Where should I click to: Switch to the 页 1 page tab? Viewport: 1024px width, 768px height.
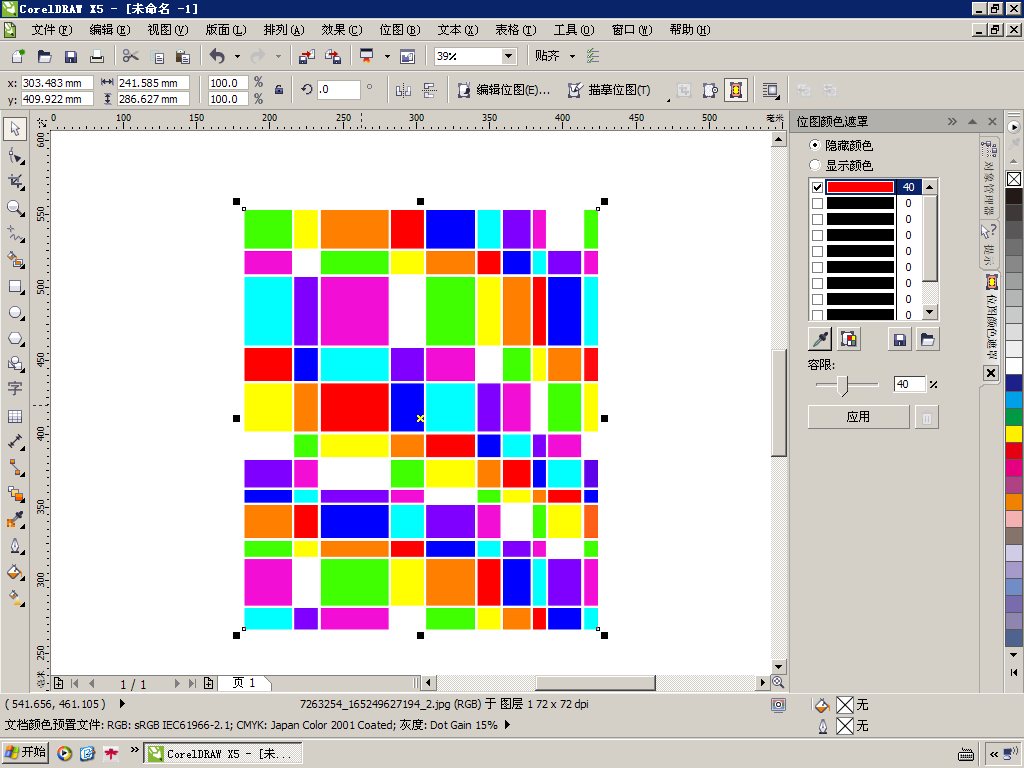pyautogui.click(x=244, y=683)
